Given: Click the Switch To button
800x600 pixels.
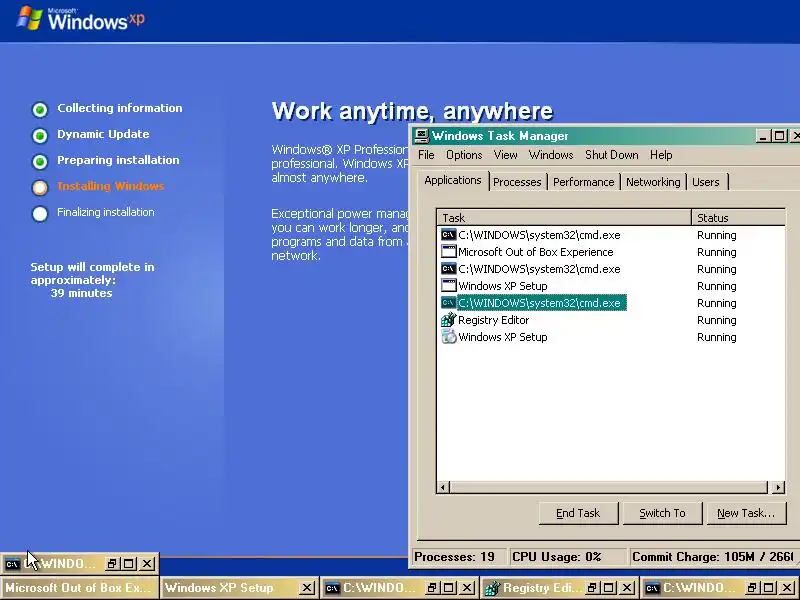Looking at the screenshot, I should coord(662,513).
